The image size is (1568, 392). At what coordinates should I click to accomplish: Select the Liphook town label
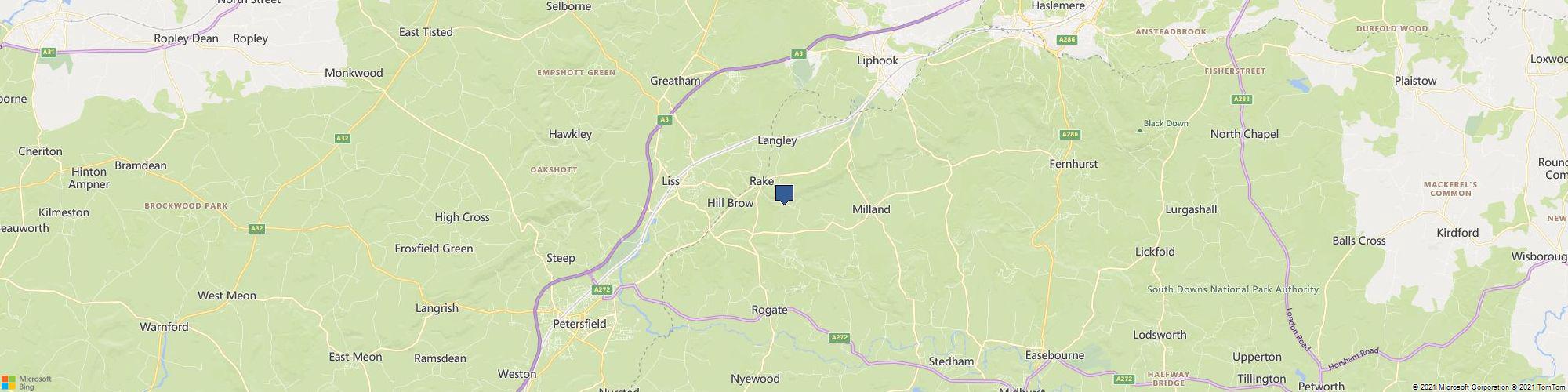coord(877,60)
